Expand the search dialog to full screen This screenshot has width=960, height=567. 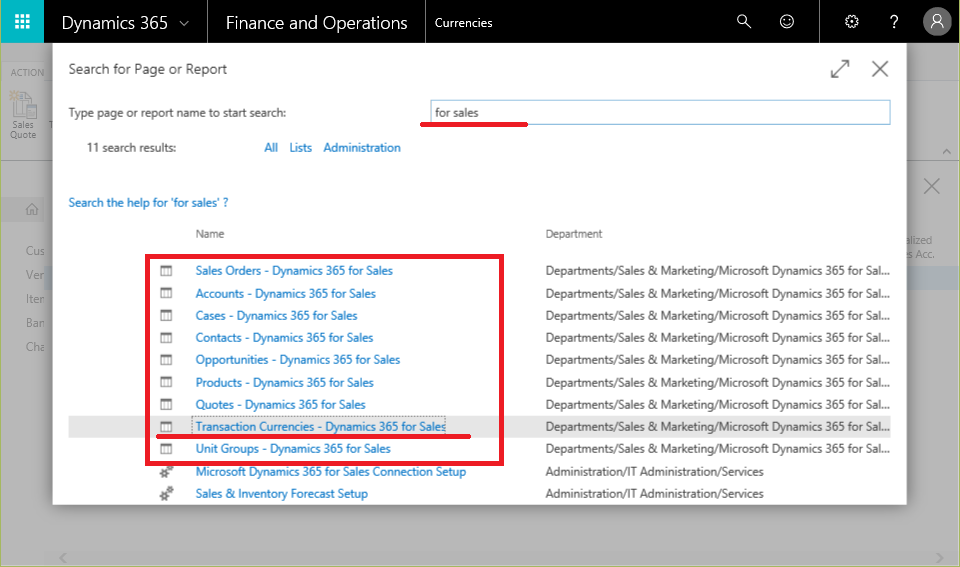[x=840, y=69]
